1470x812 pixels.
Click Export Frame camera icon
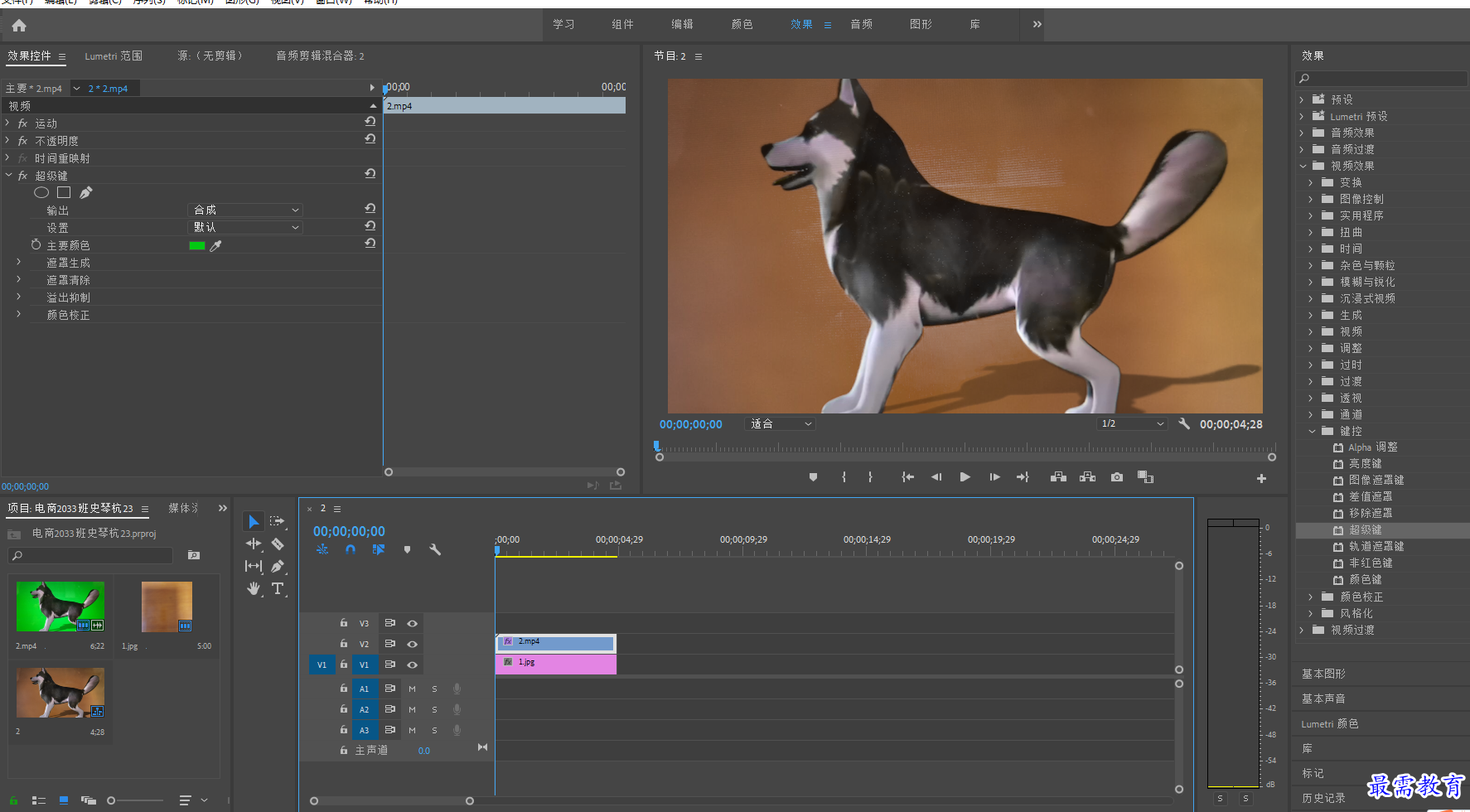[1117, 477]
